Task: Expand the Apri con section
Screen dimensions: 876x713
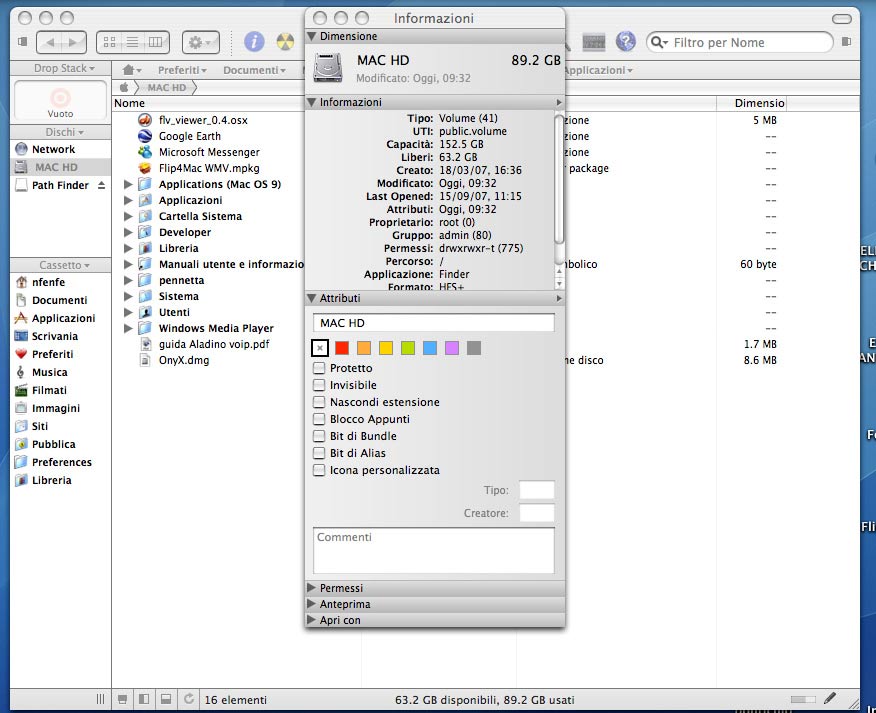Action: pyautogui.click(x=312, y=620)
